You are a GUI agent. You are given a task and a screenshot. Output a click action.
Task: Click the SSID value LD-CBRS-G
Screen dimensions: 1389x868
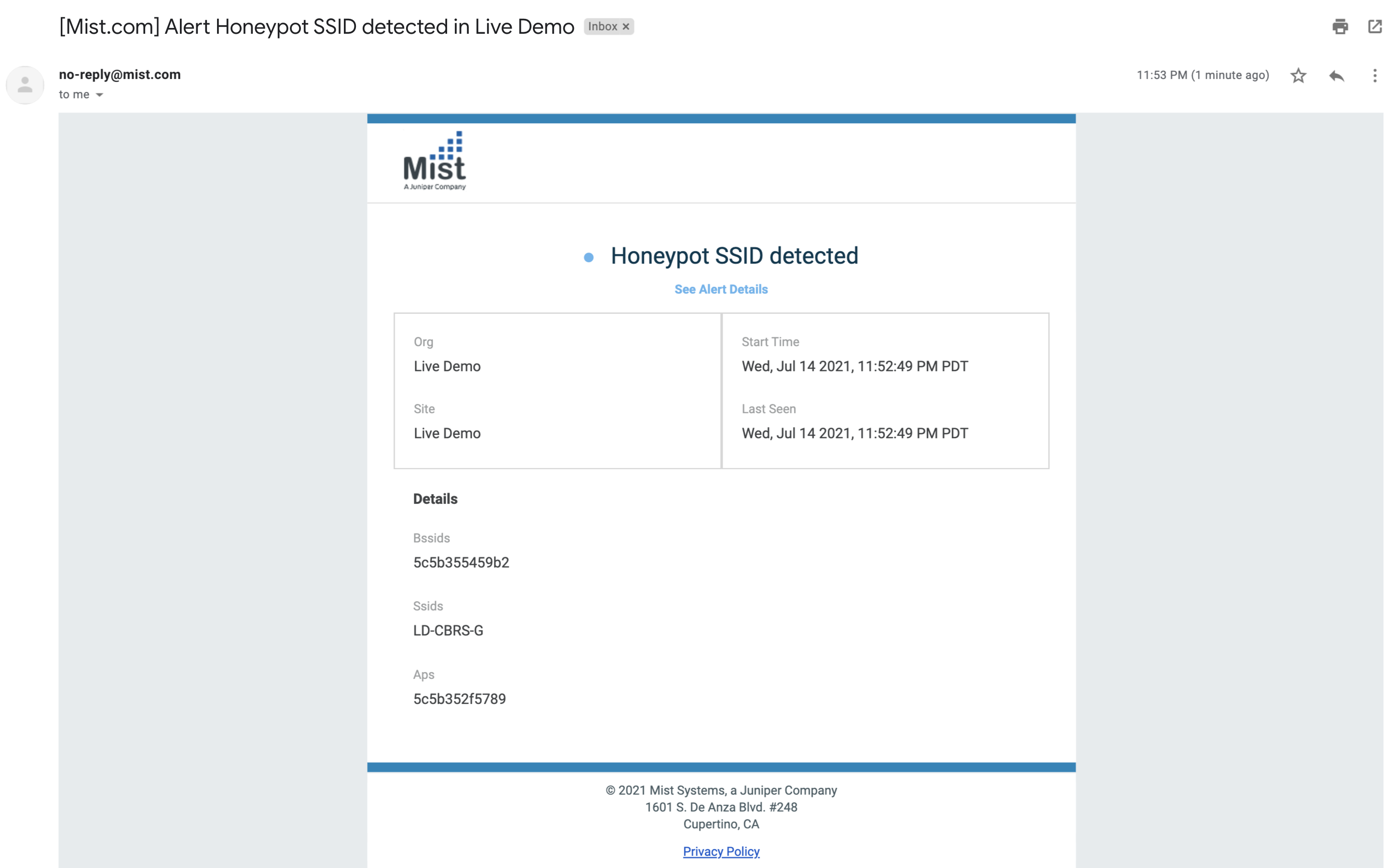pyautogui.click(x=448, y=630)
